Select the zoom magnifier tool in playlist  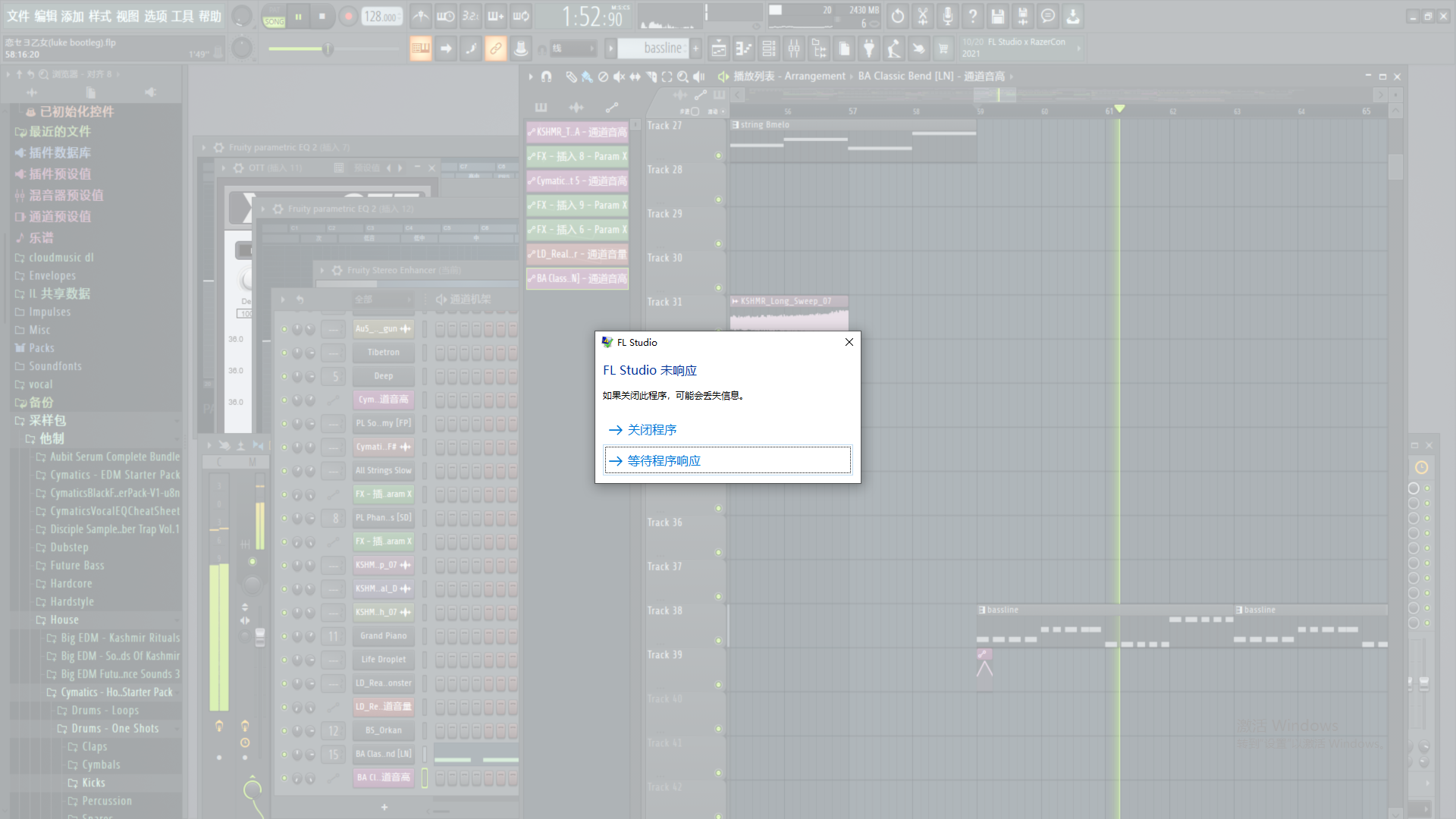(682, 77)
